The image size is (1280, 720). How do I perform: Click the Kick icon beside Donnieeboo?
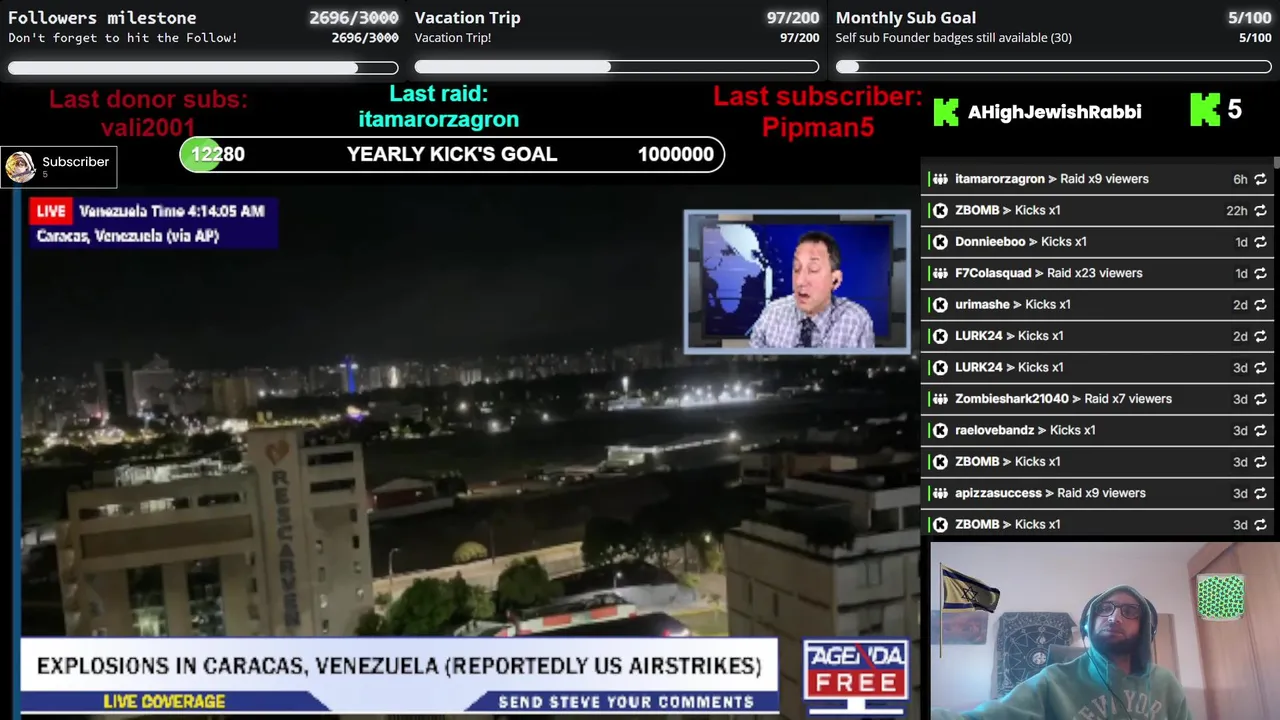pos(940,242)
